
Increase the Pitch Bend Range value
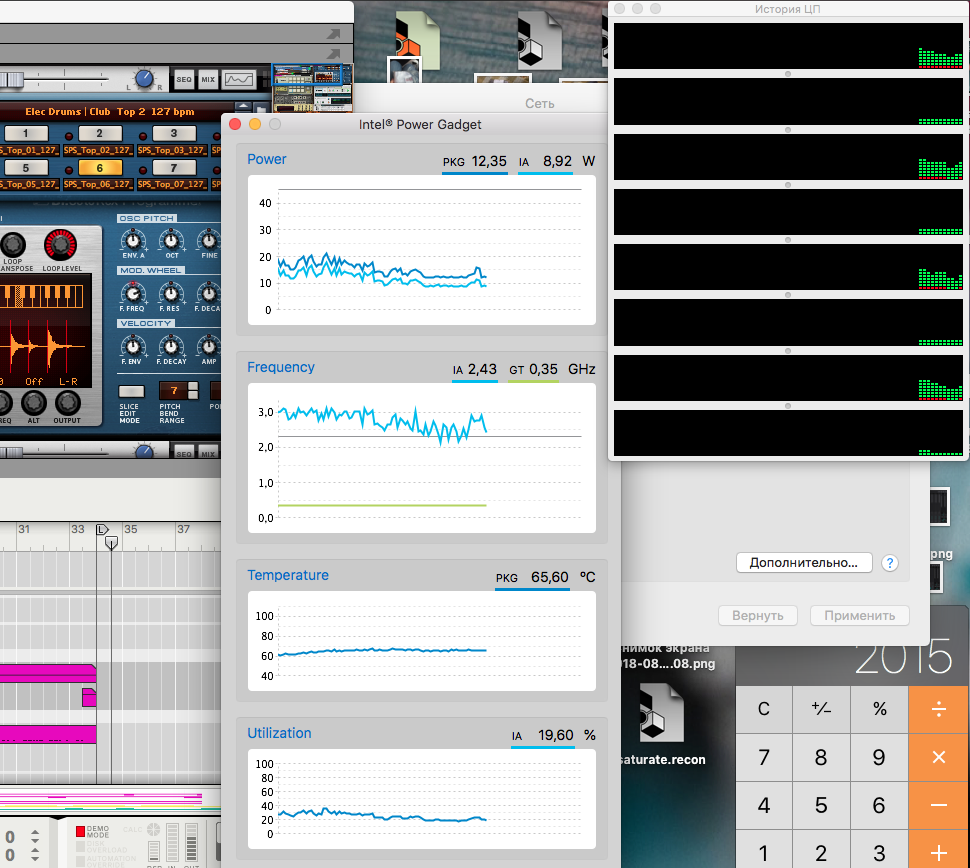click(193, 387)
